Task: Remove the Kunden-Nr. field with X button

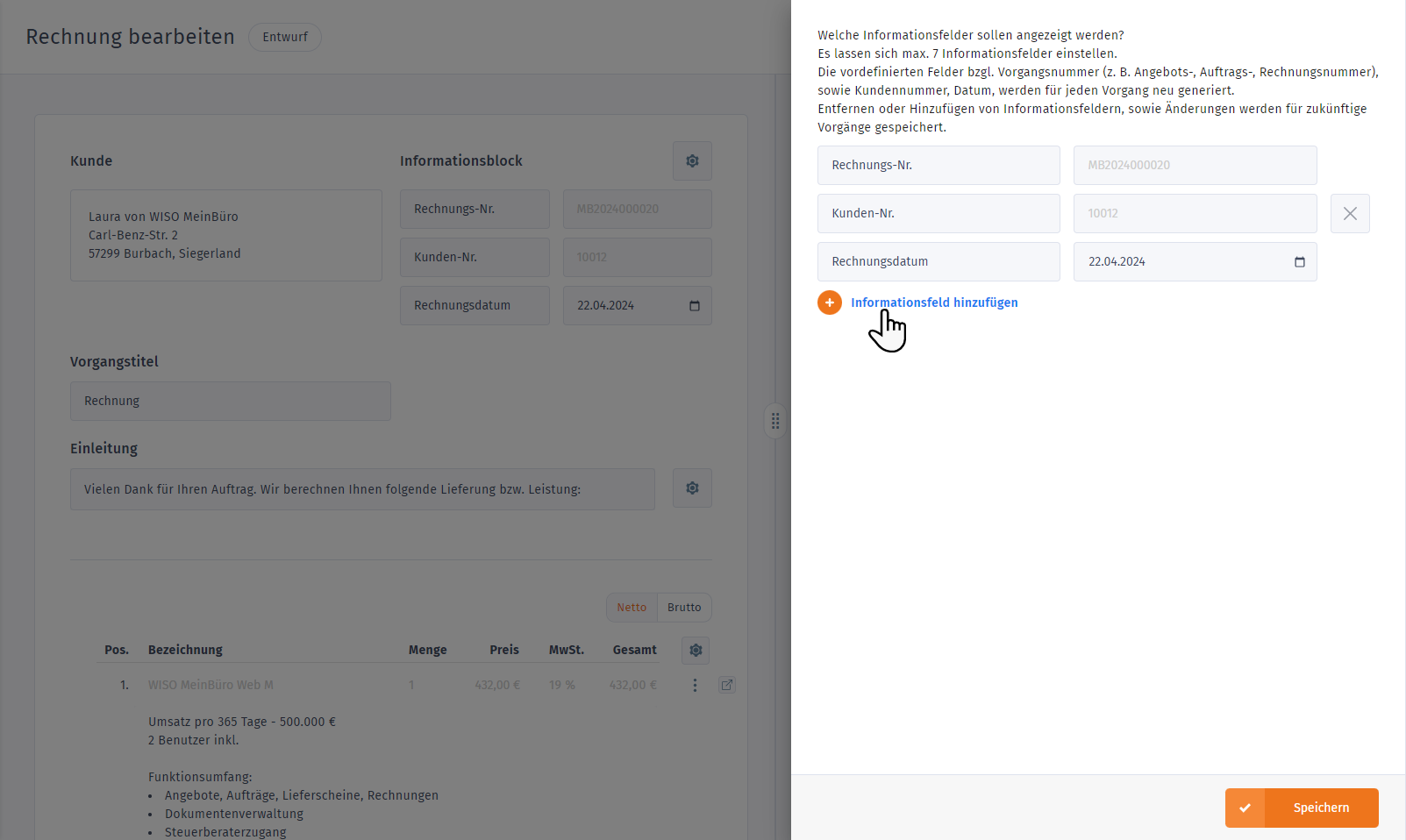Action: [1350, 213]
